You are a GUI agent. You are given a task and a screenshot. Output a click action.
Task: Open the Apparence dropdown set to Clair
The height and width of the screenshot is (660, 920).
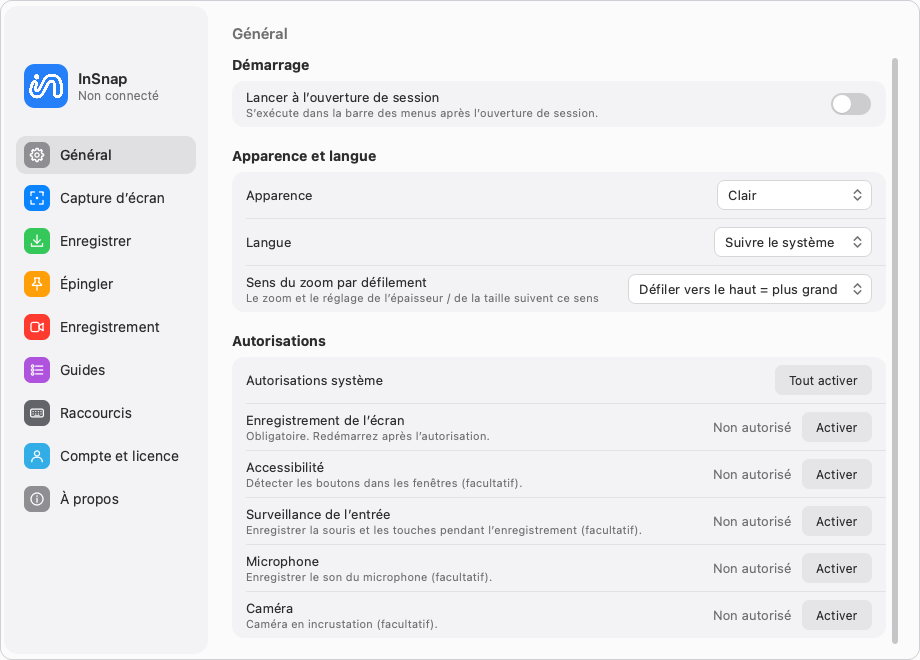coord(794,195)
